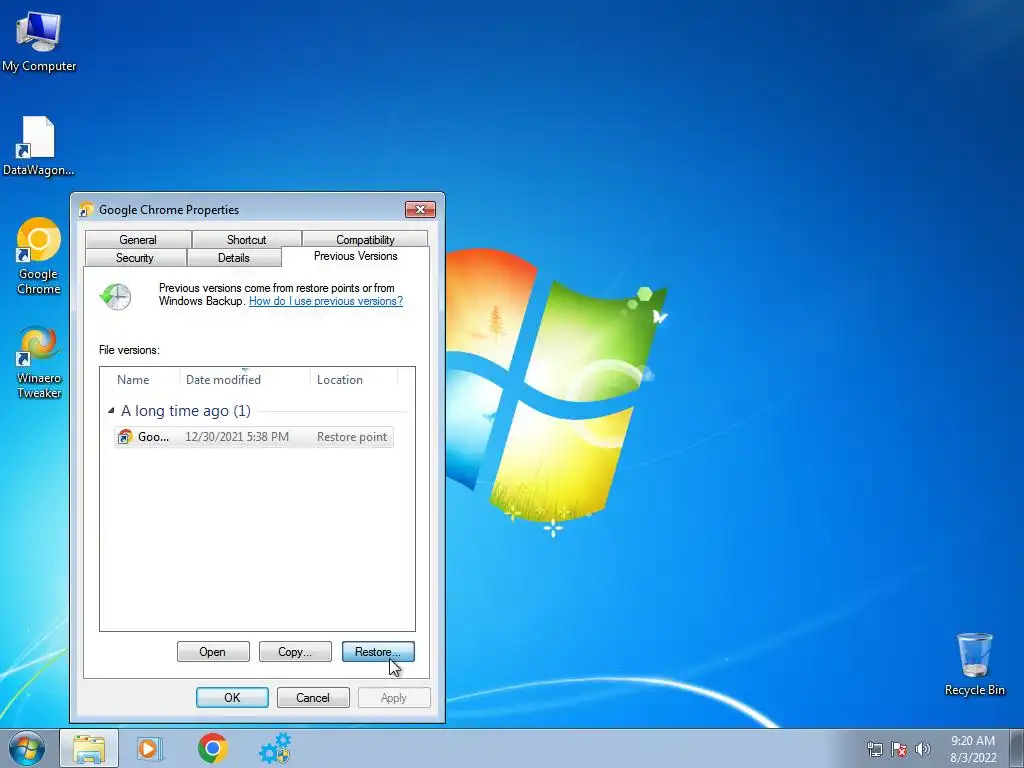The width and height of the screenshot is (1024, 768).
Task: Open 'How do I use previous versions?' link
Action: pyautogui.click(x=326, y=301)
